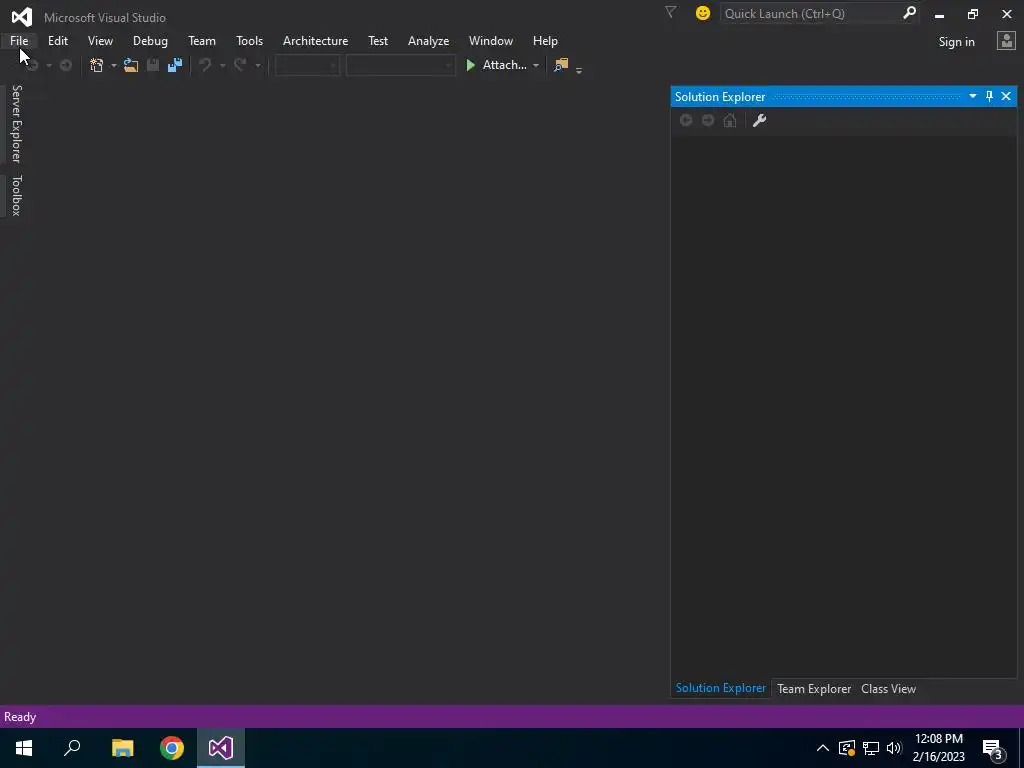Image resolution: width=1024 pixels, height=768 pixels.
Task: Focus the Quick Launch search field
Action: 810,14
